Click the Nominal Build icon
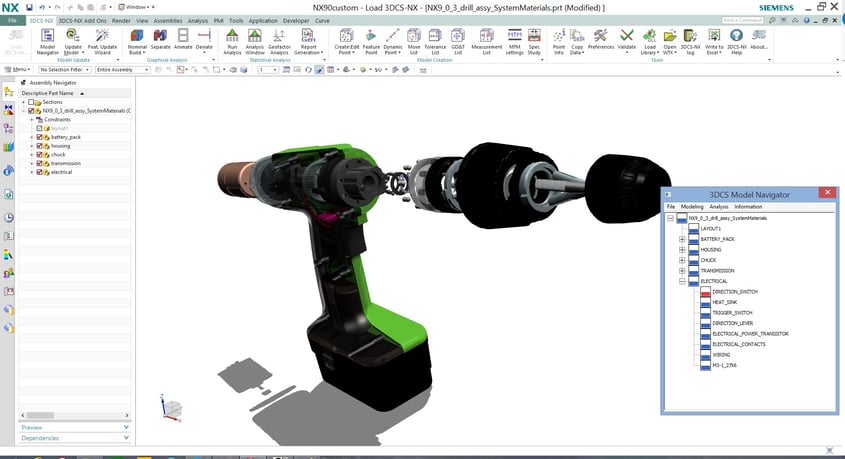845x459 pixels. tap(137, 40)
